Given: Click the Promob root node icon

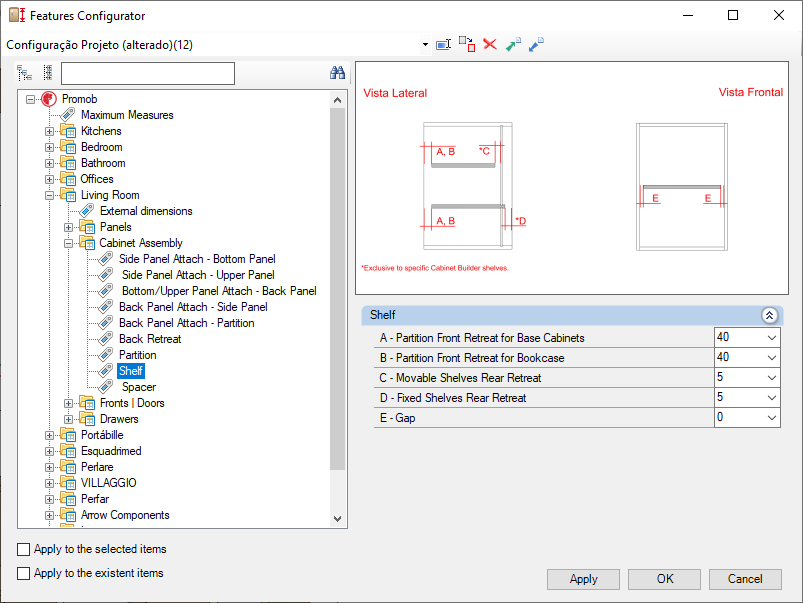Looking at the screenshot, I should (x=49, y=99).
